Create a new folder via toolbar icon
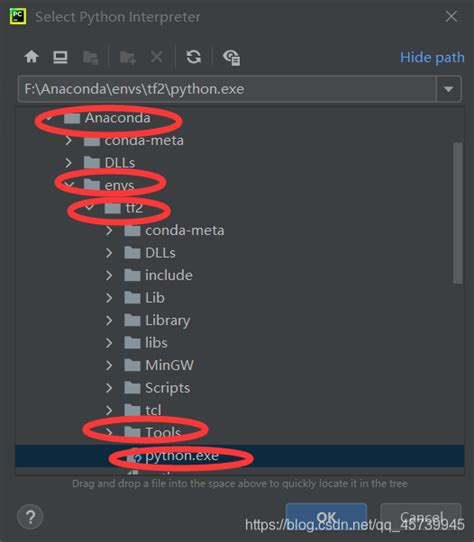 click(x=127, y=57)
